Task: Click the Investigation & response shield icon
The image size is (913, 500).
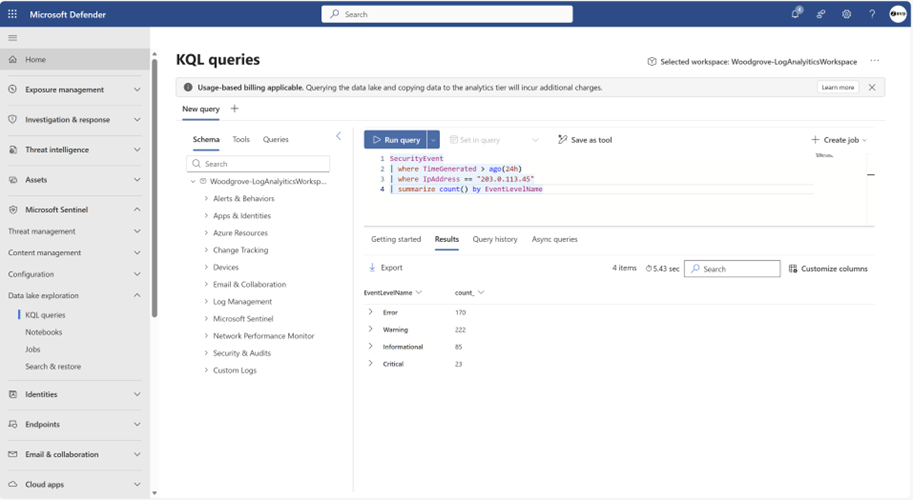Action: click(13, 119)
